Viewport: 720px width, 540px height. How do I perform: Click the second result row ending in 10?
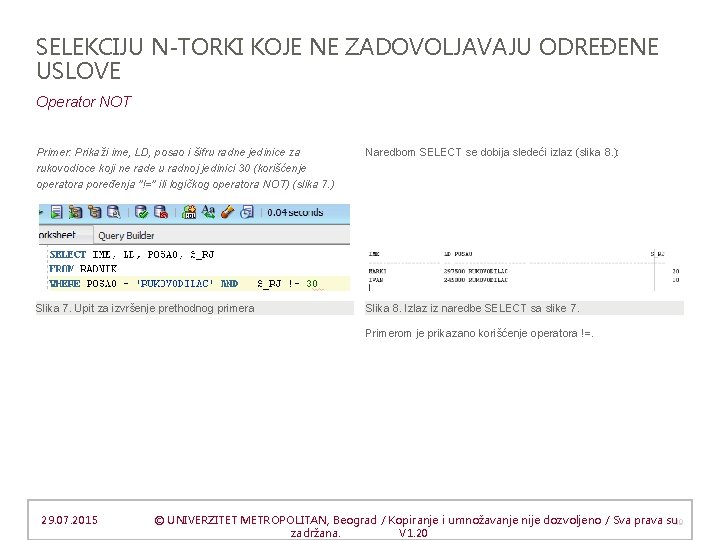coord(524,280)
